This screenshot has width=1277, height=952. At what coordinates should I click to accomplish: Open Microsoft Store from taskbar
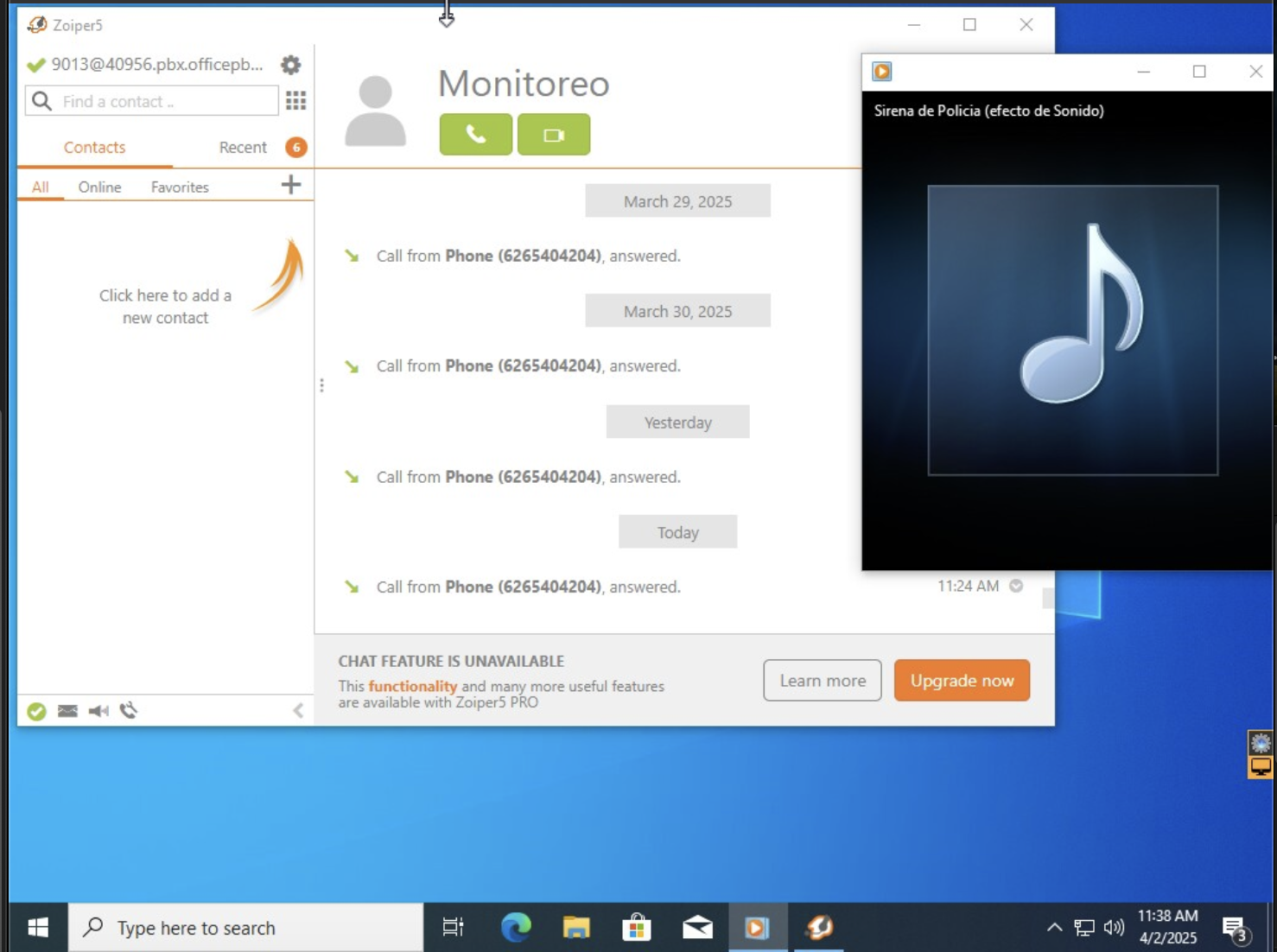coord(637,928)
